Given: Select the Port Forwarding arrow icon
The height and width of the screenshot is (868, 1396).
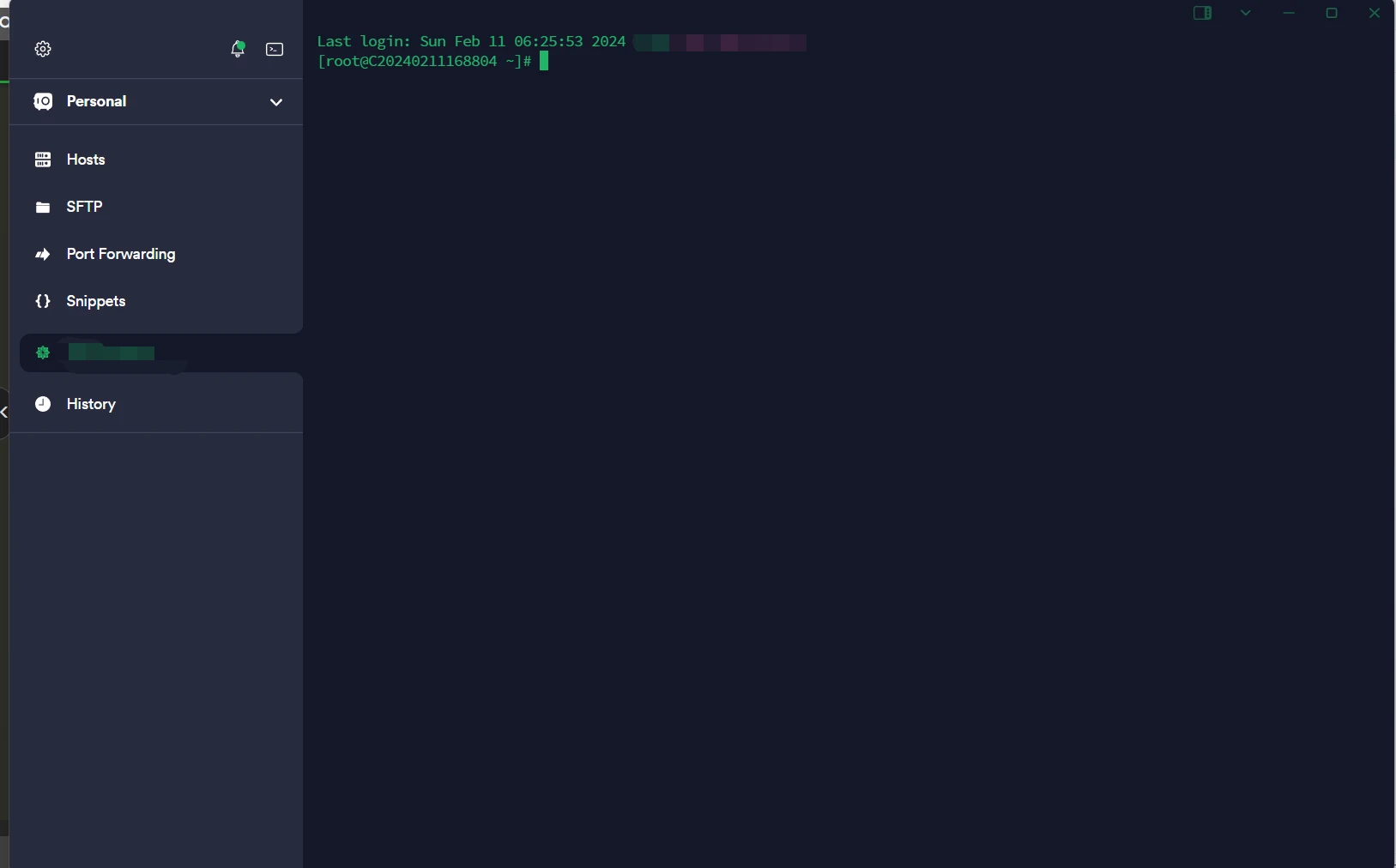Looking at the screenshot, I should click(x=42, y=254).
